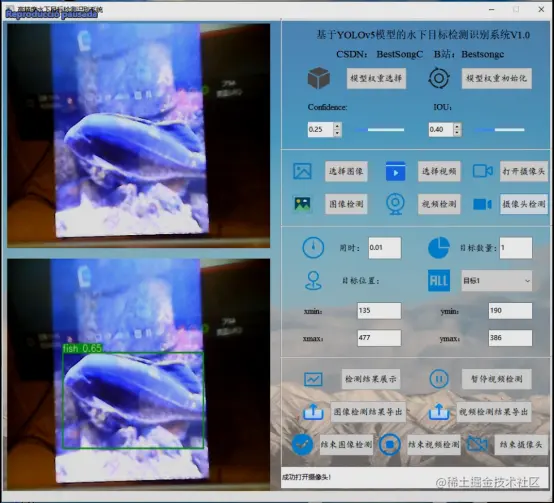The height and width of the screenshot is (503, 554).
Task: Click the solid blue camera detection icon
Action: pyautogui.click(x=483, y=204)
